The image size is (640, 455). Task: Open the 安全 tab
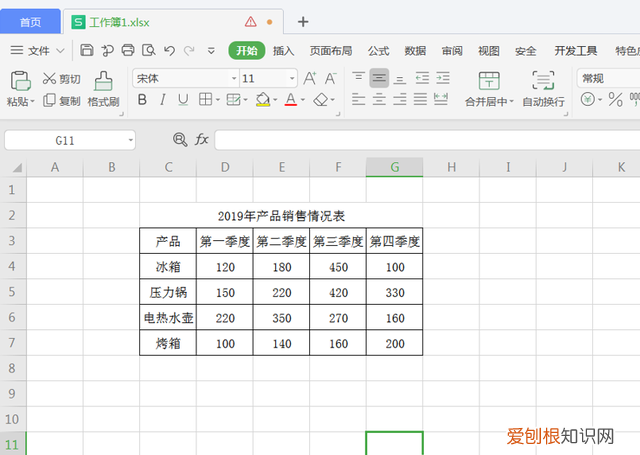[x=525, y=51]
